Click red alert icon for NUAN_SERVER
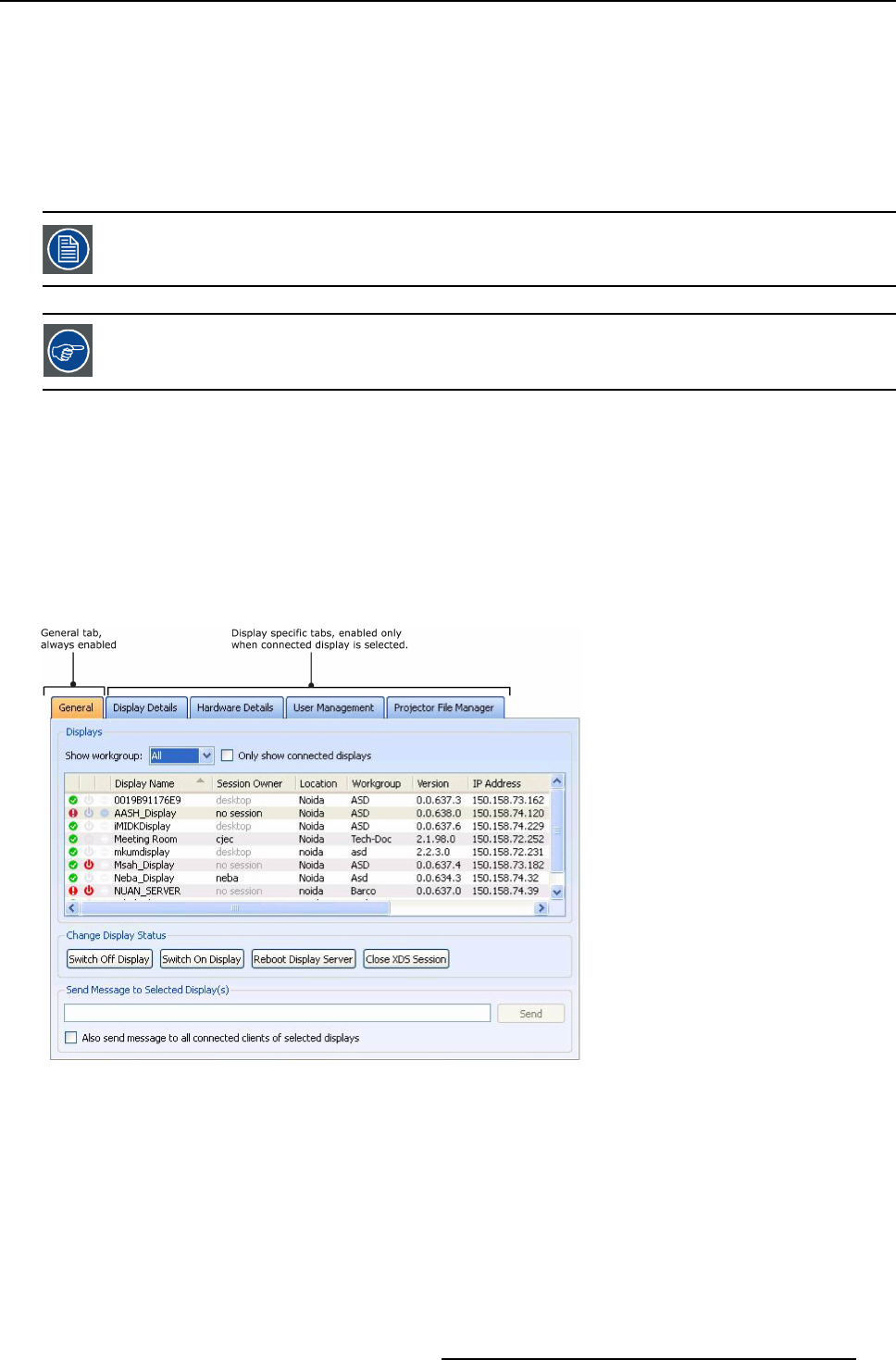This screenshot has height=1360, width=896. click(x=73, y=891)
